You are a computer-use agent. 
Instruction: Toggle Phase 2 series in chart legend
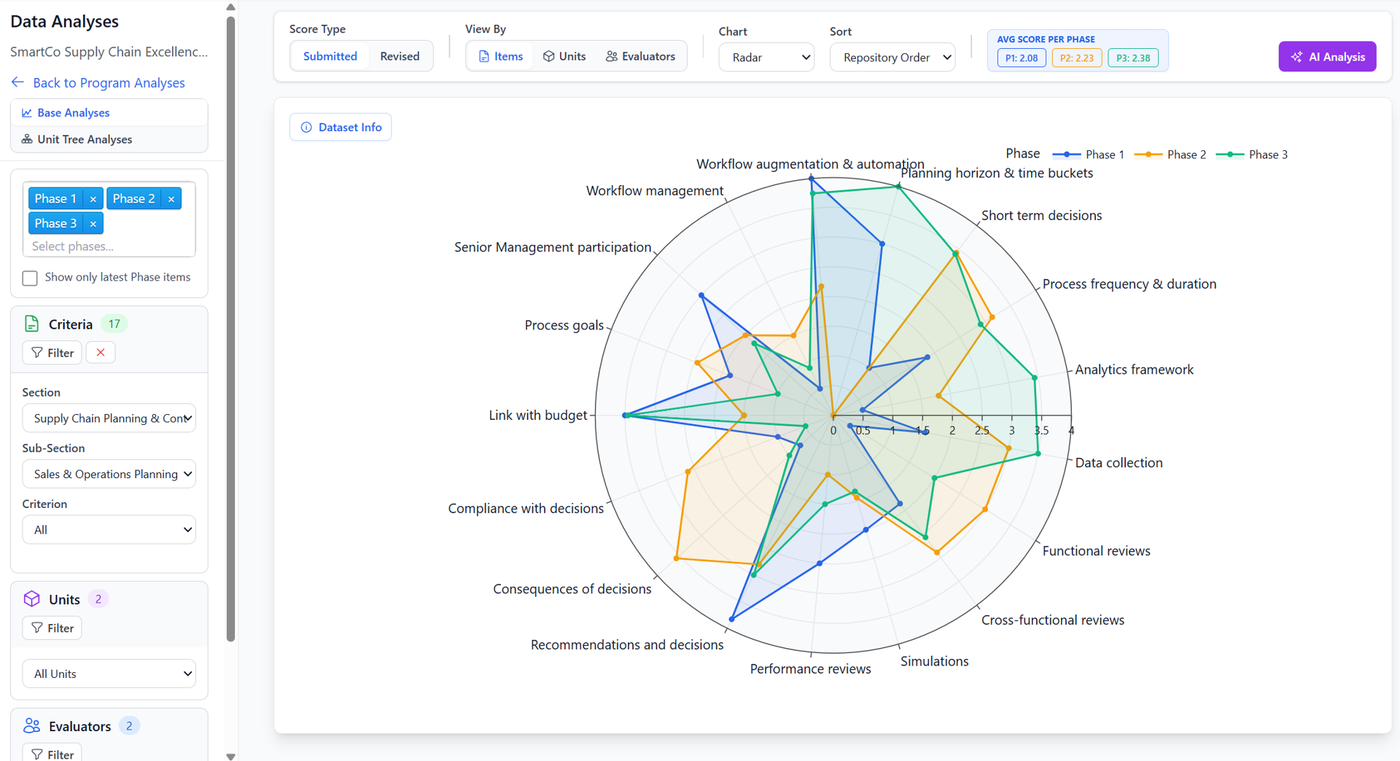[1168, 154]
